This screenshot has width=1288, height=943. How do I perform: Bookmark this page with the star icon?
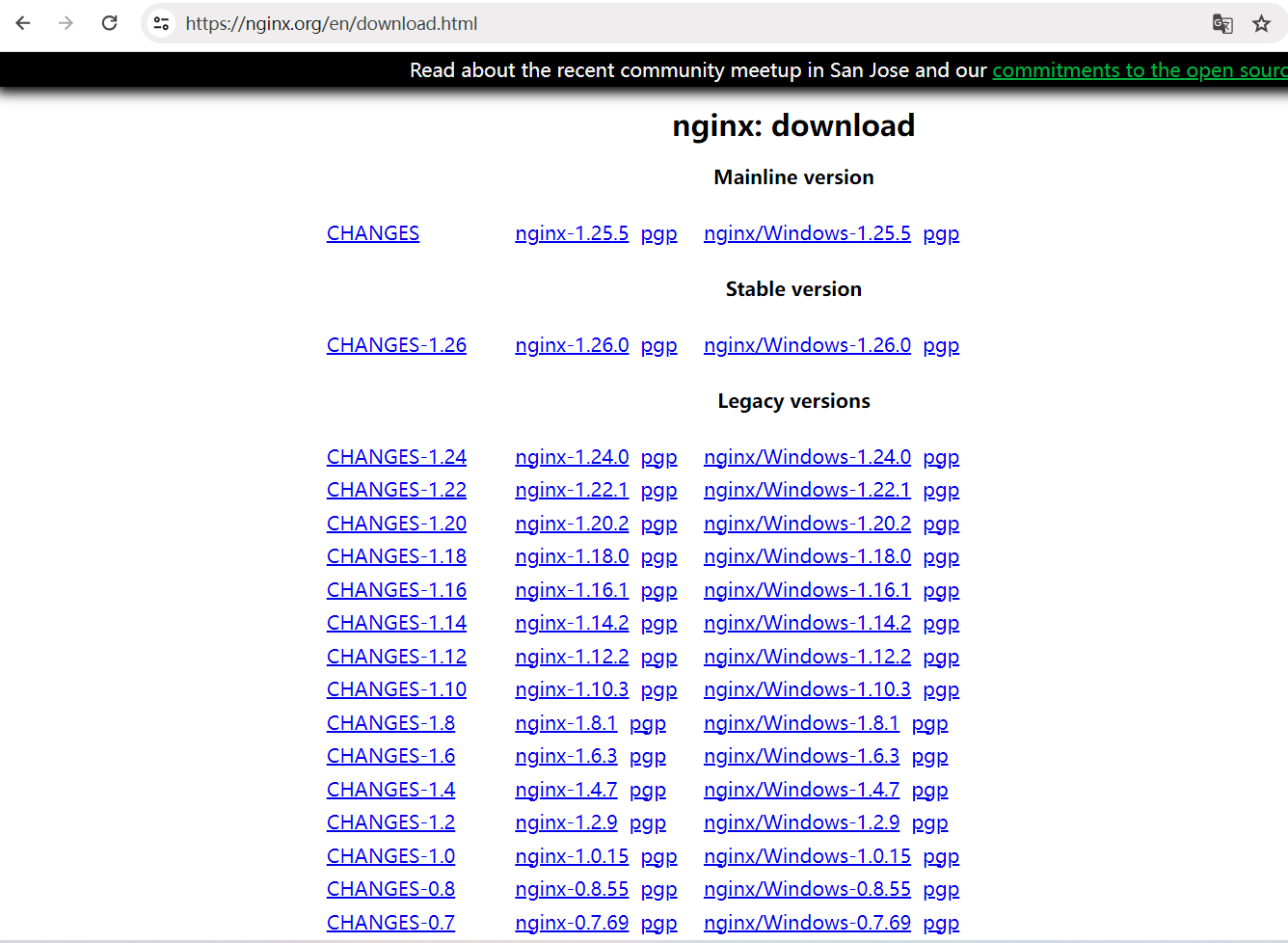(x=1261, y=23)
